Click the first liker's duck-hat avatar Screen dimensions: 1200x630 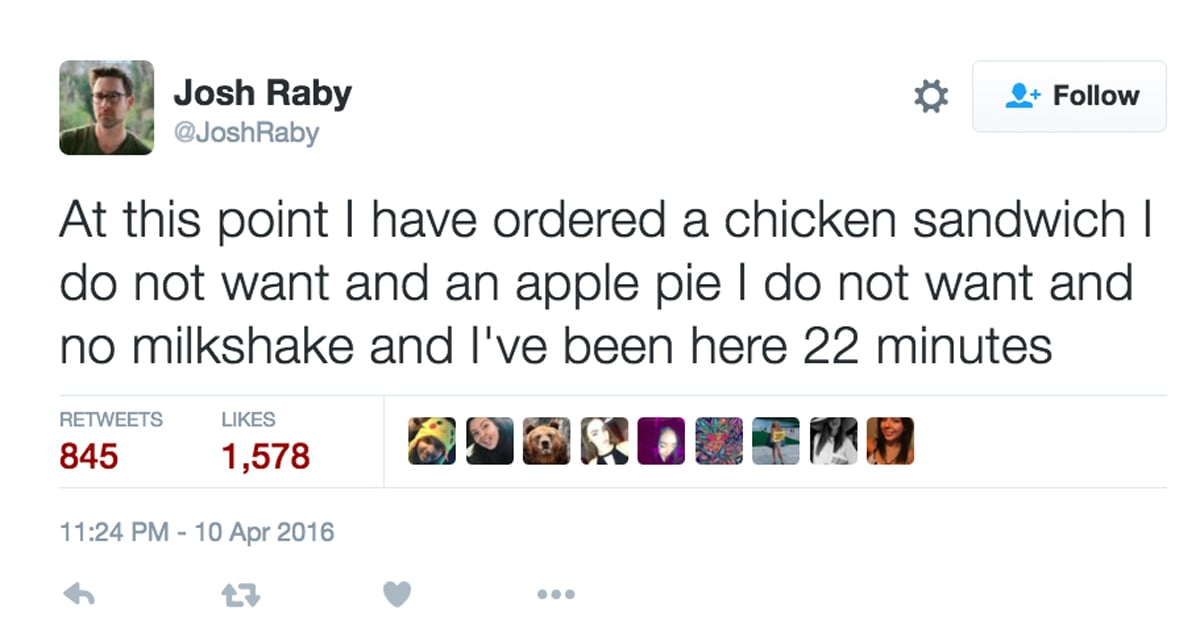coord(431,440)
